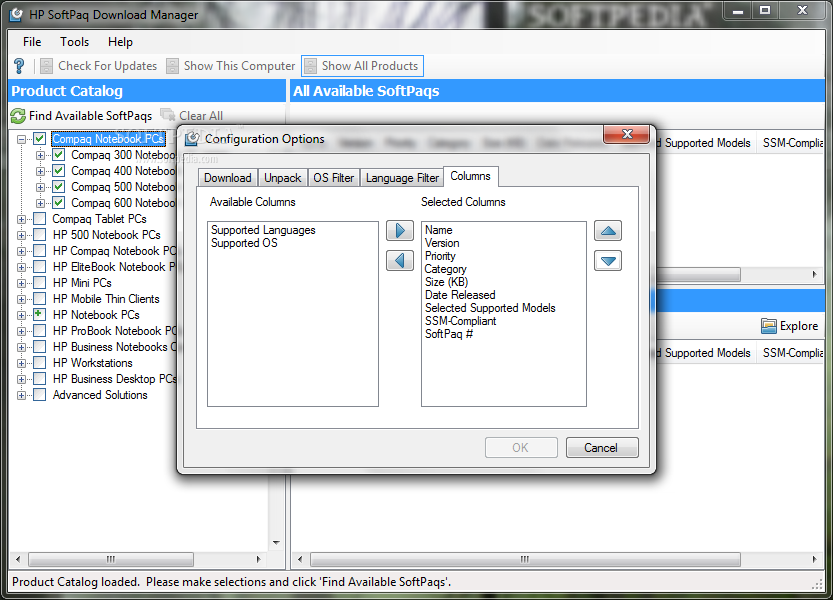Image resolution: width=833 pixels, height=600 pixels.
Task: Select HP ProBook Notebook PCs tree item
Action: [114, 331]
